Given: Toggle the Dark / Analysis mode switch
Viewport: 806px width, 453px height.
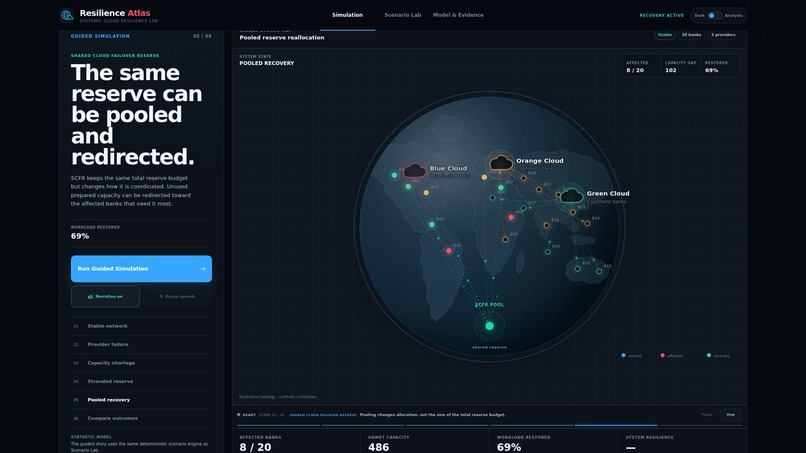Looking at the screenshot, I should [715, 15].
